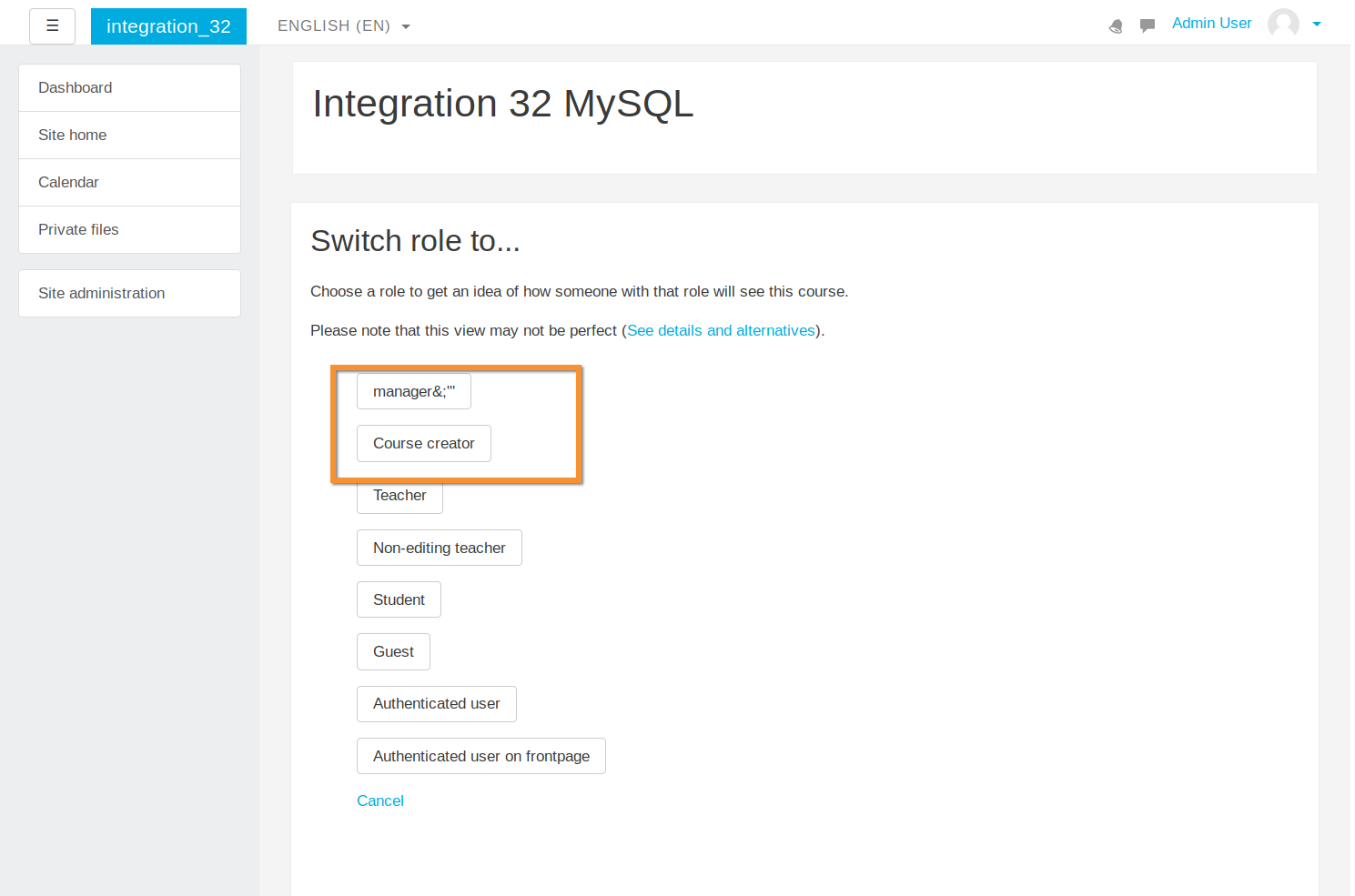
Task: Choose Authenticated user on frontpage role
Action: pyautogui.click(x=481, y=756)
